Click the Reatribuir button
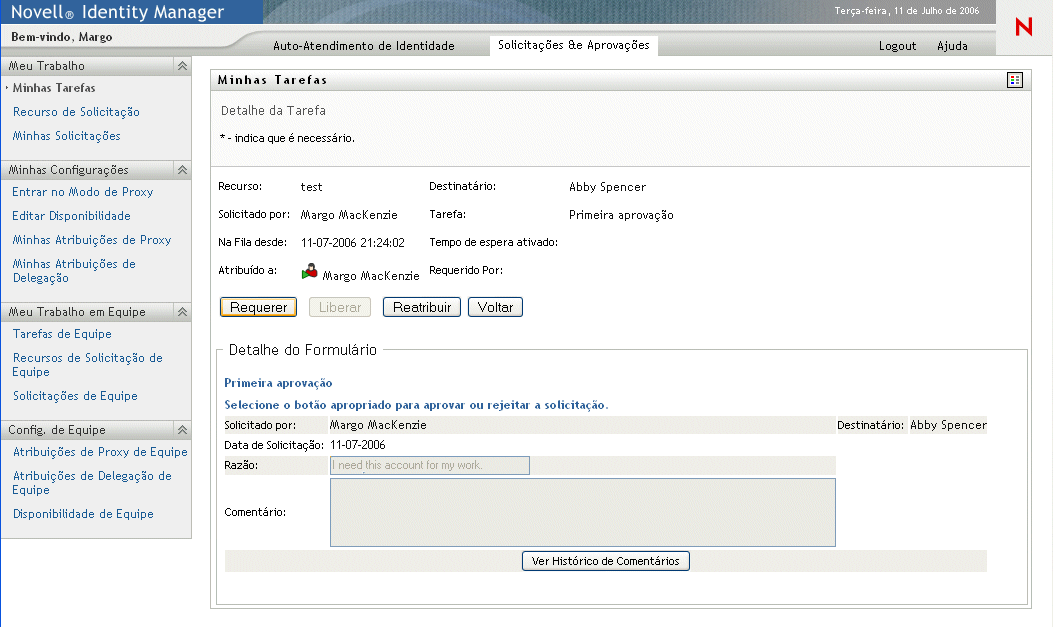This screenshot has height=627, width=1053. (422, 307)
